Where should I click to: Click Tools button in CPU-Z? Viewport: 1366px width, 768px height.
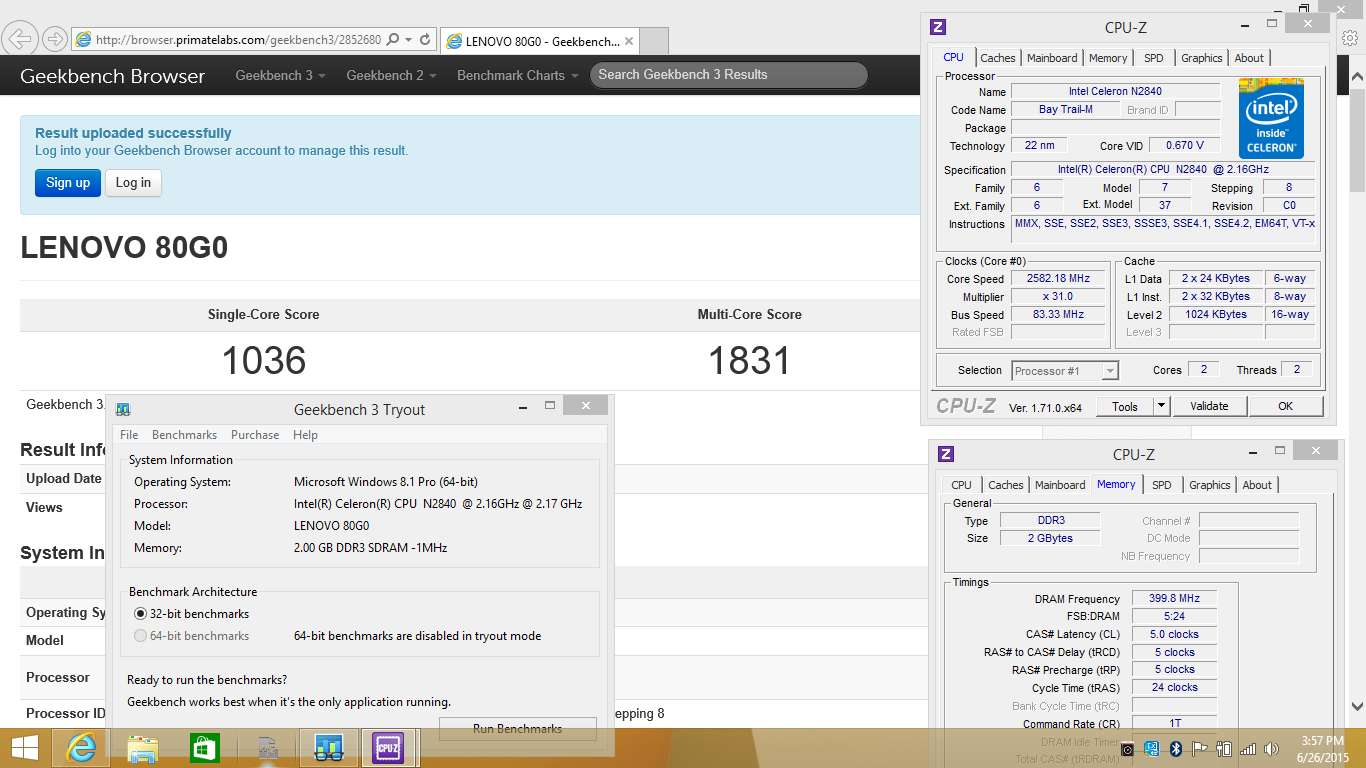1125,406
